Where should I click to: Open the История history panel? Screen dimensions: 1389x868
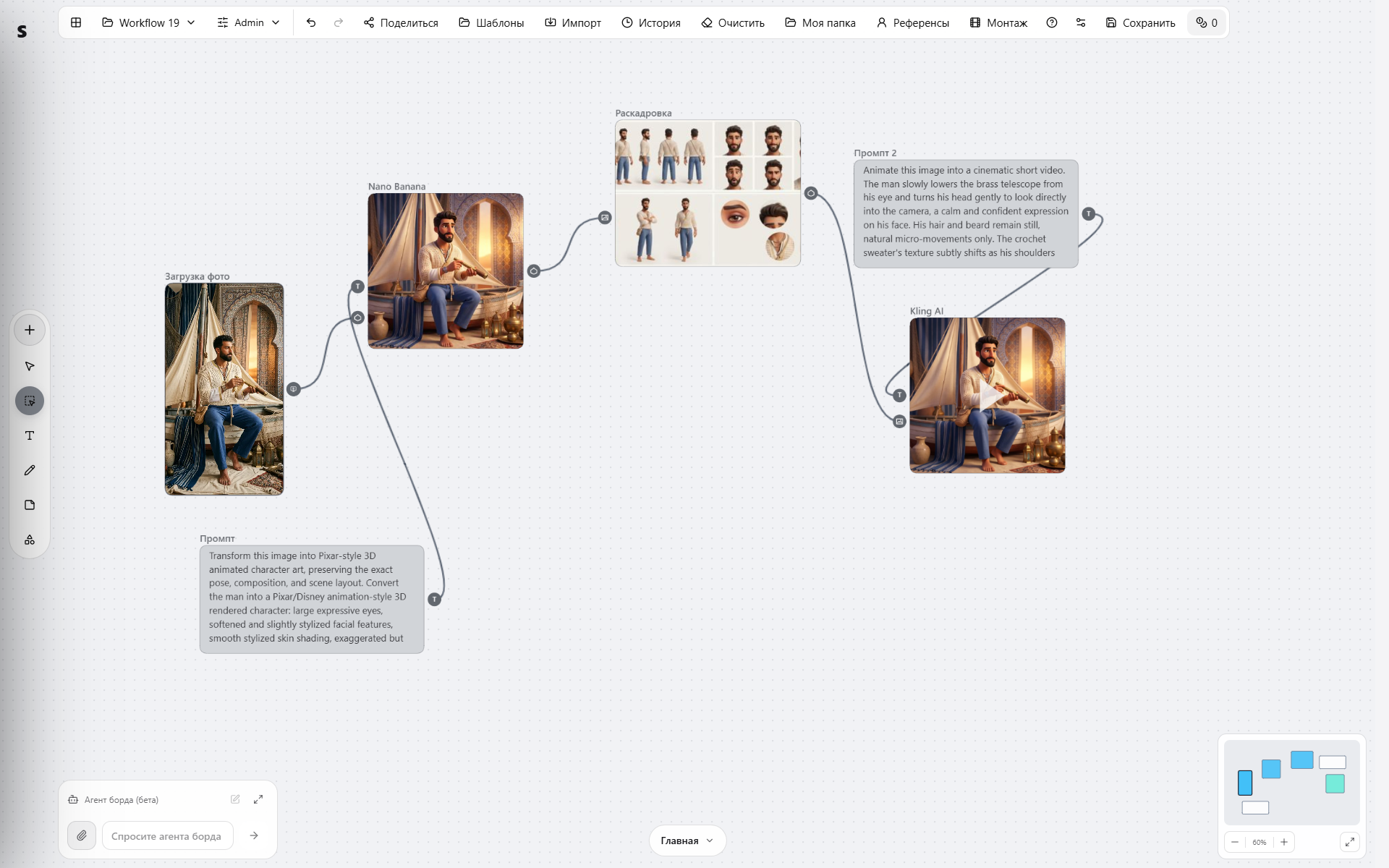click(x=651, y=22)
